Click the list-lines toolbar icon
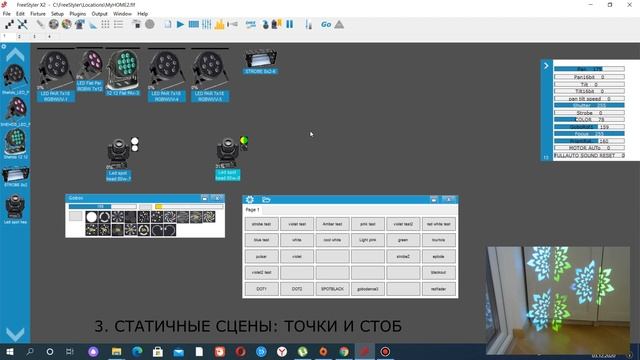 point(118,24)
